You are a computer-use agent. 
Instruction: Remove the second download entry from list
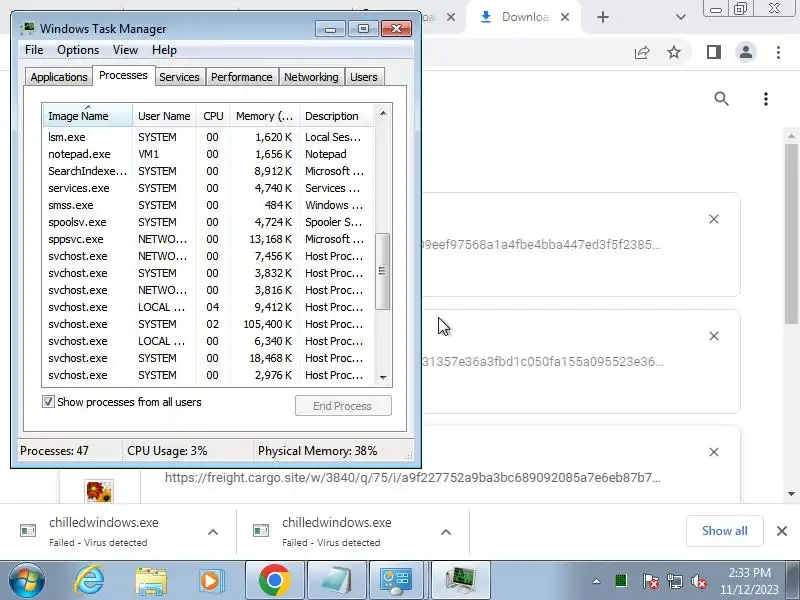click(x=714, y=336)
